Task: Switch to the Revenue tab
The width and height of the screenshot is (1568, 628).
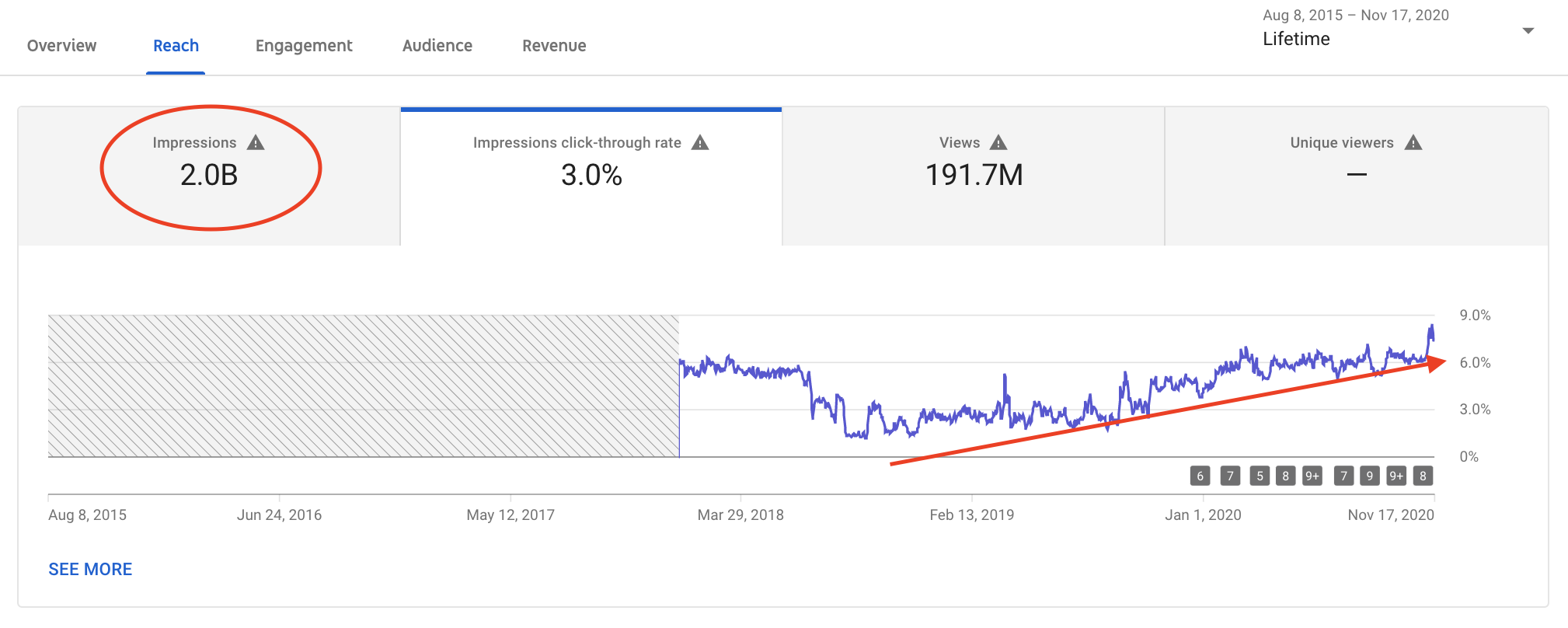Action: coord(554,46)
